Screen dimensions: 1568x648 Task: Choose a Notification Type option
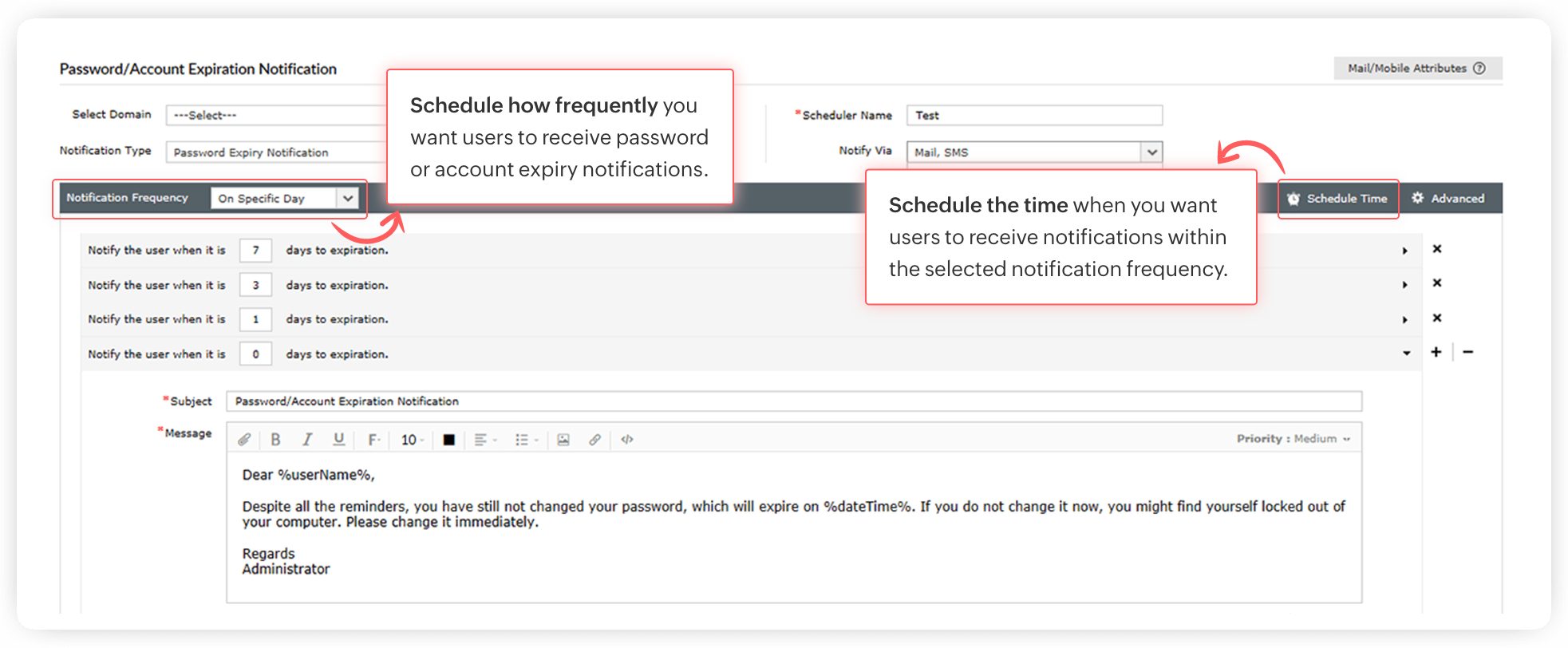point(276,152)
